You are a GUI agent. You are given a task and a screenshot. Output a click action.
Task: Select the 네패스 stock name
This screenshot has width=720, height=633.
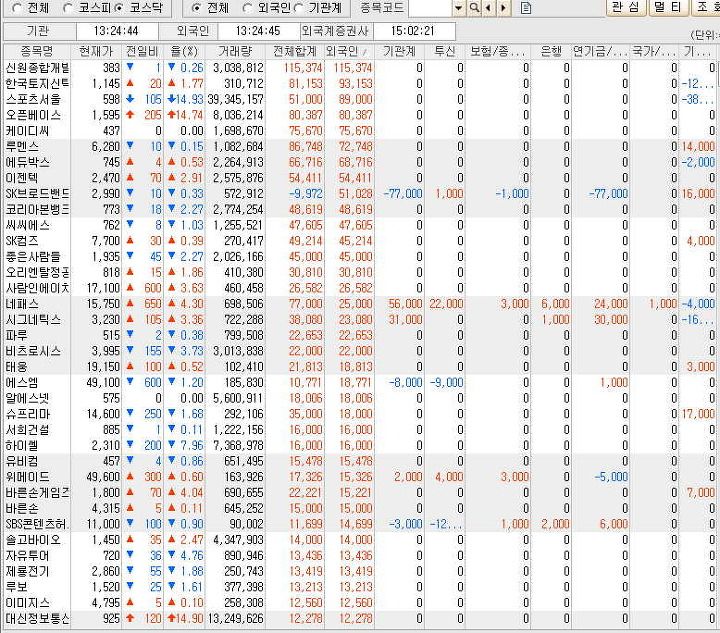click(22, 303)
